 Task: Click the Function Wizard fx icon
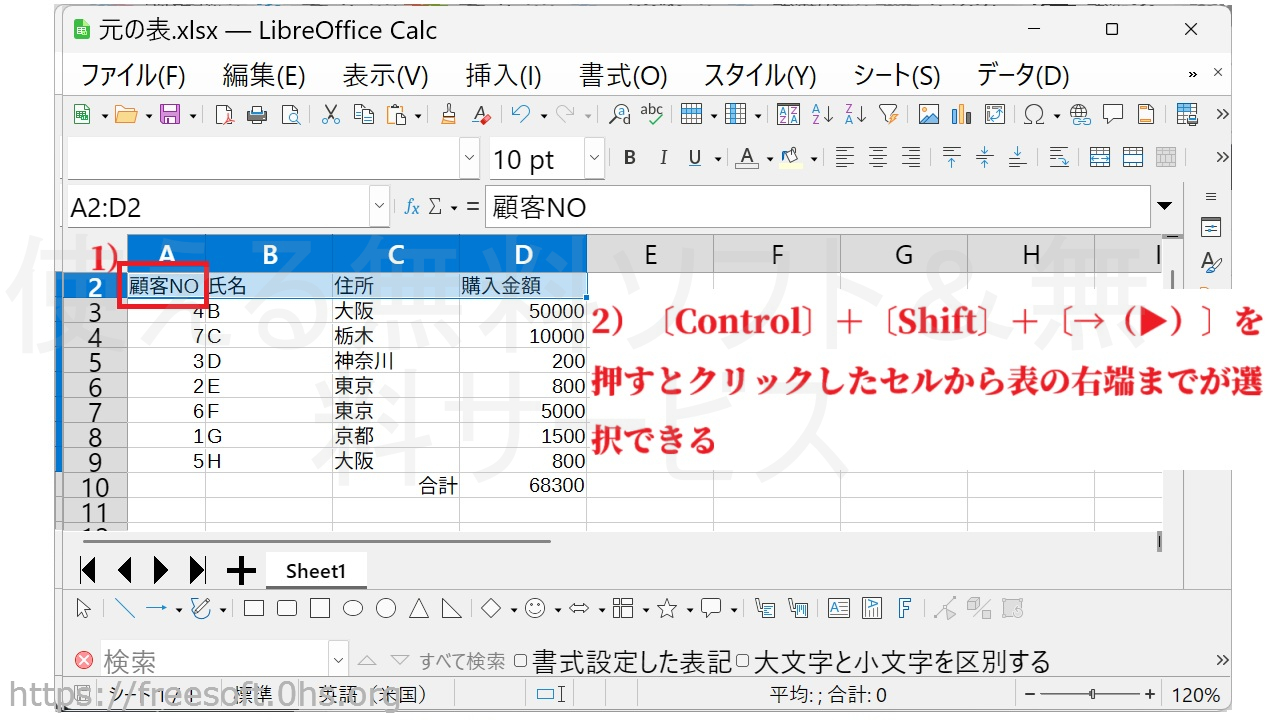[411, 207]
